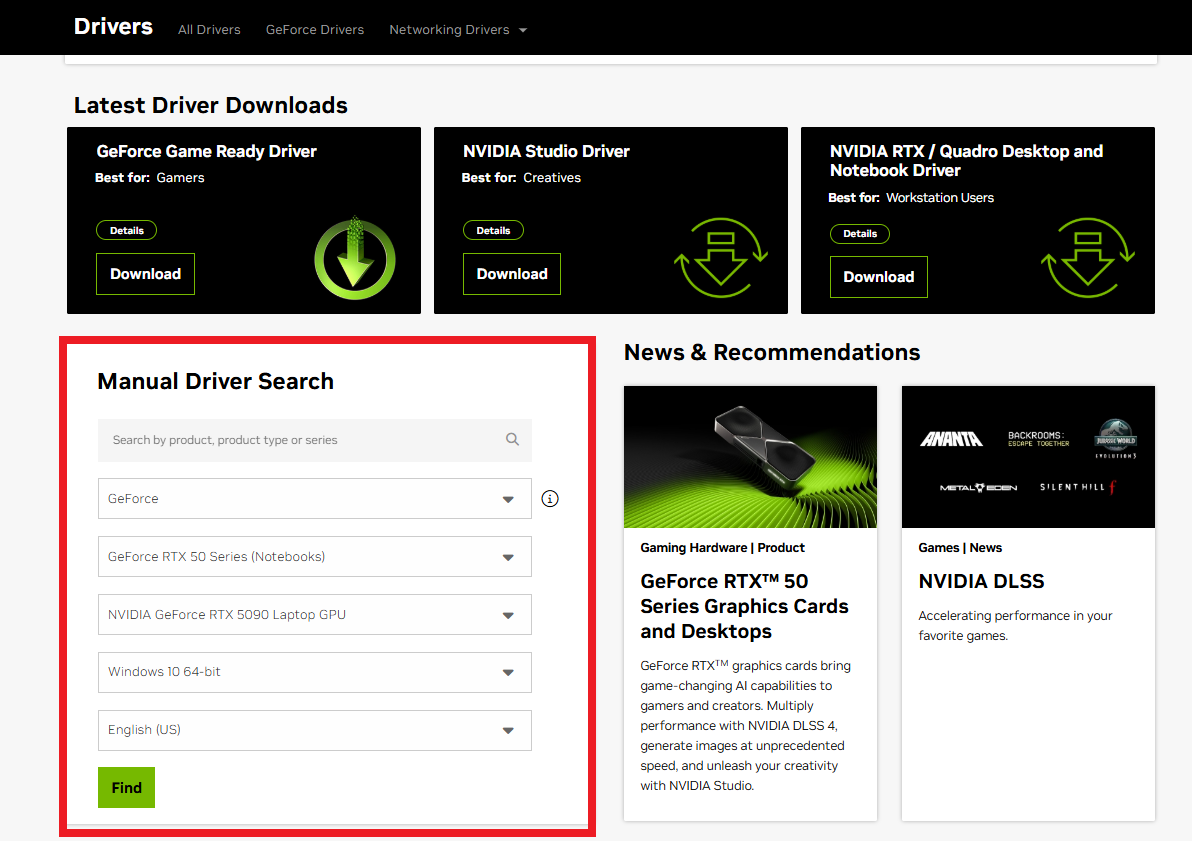Open the GeForce RTX 50 Series (Notebooks) dropdown
This screenshot has width=1192, height=841.
coord(315,557)
